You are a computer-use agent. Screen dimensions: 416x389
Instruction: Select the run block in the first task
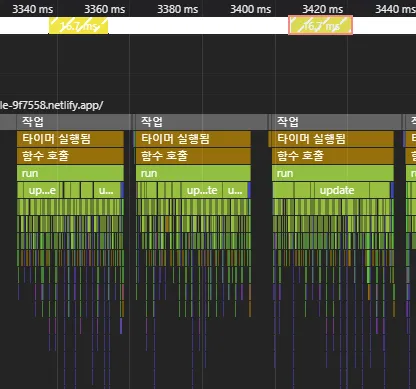tap(70, 173)
